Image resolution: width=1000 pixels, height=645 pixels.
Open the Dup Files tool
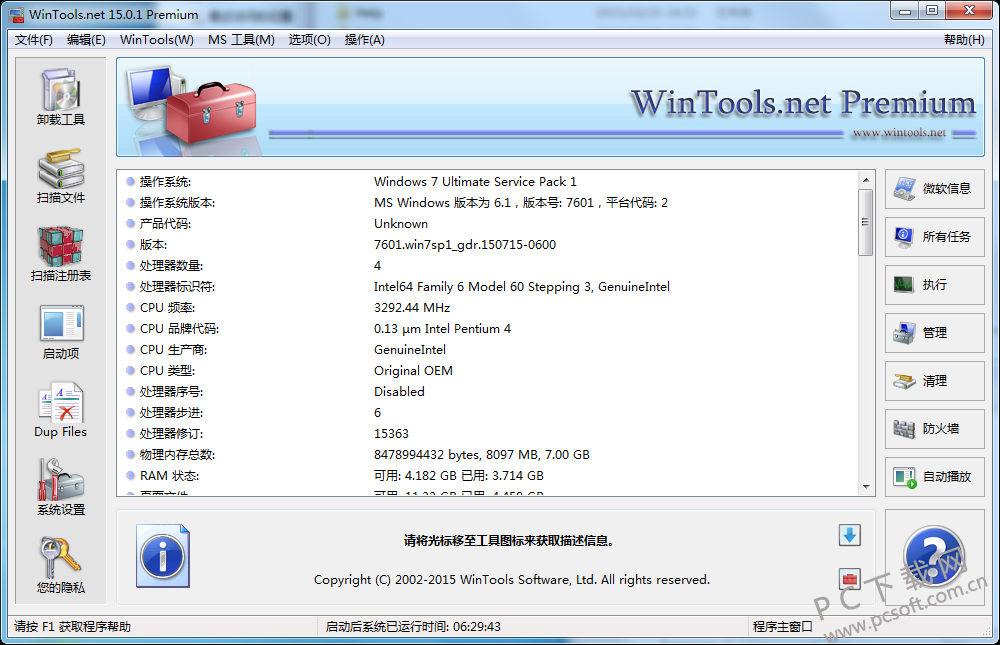[61, 410]
